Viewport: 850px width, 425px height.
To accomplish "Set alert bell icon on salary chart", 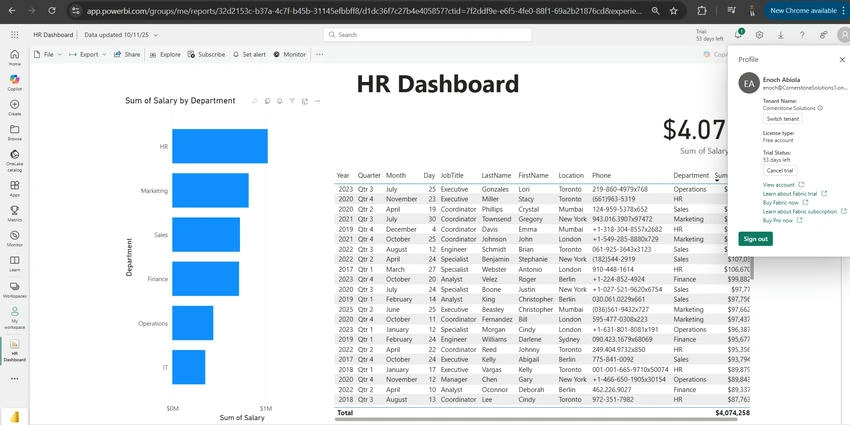I will 280,101.
